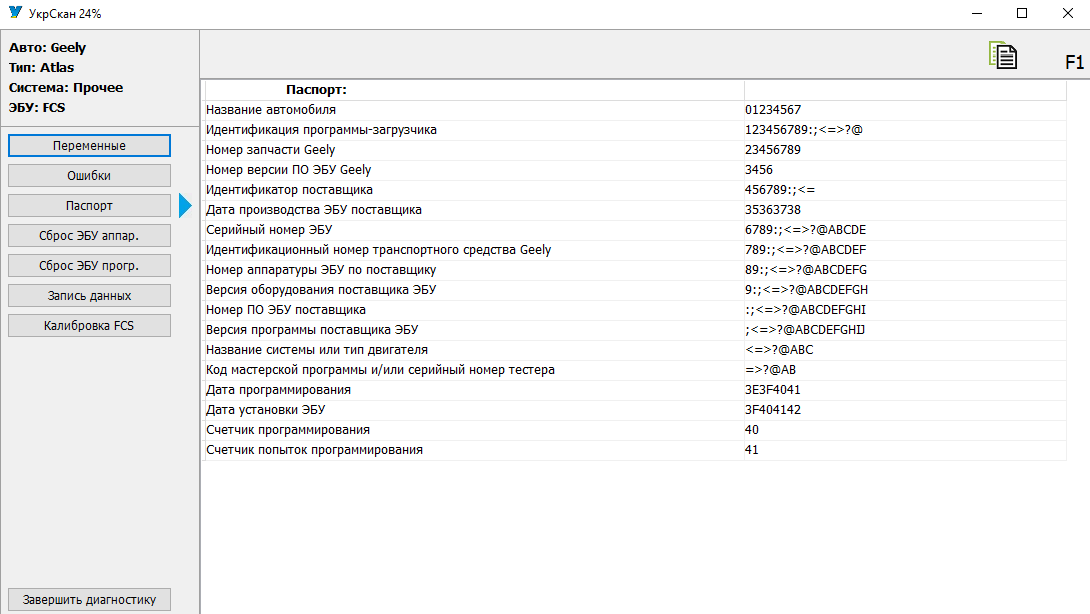The width and height of the screenshot is (1090, 614).
Task: Click value 3E3F4041
Action: [x=773, y=390]
